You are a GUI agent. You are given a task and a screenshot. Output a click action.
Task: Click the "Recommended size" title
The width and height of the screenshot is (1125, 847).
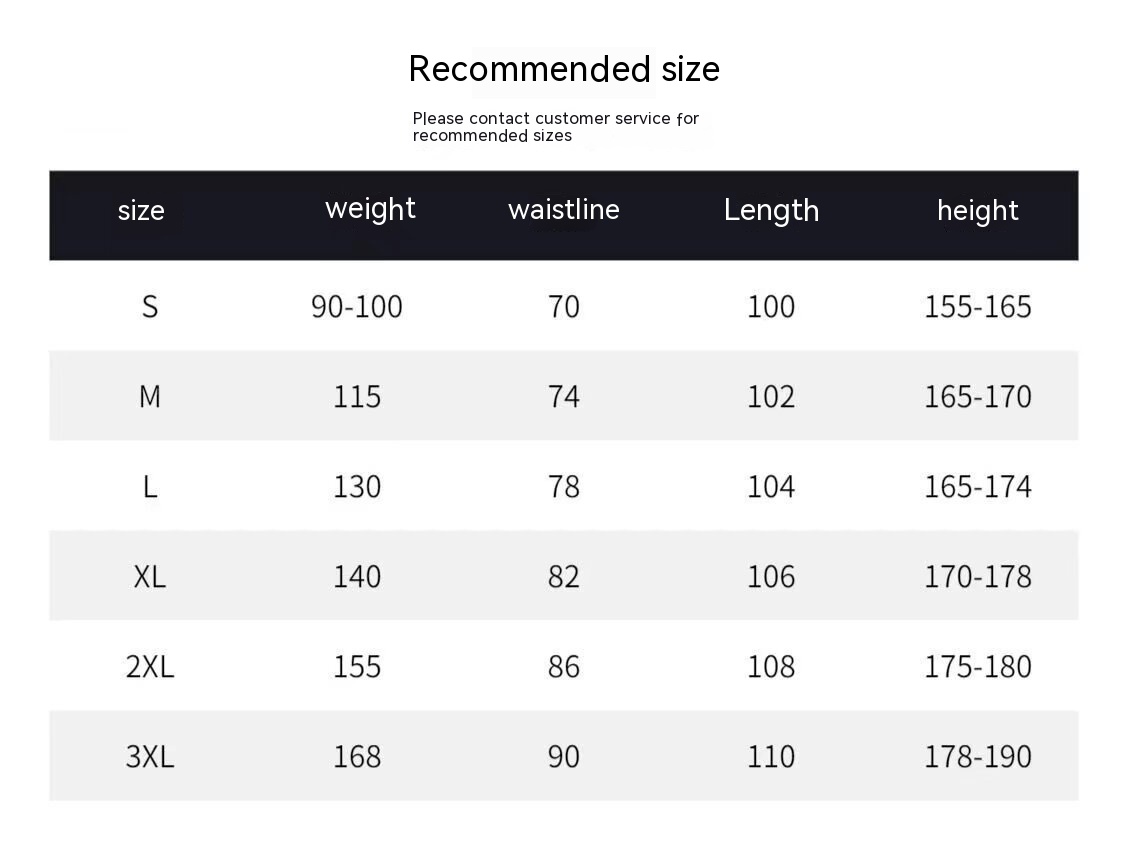pyautogui.click(x=564, y=69)
